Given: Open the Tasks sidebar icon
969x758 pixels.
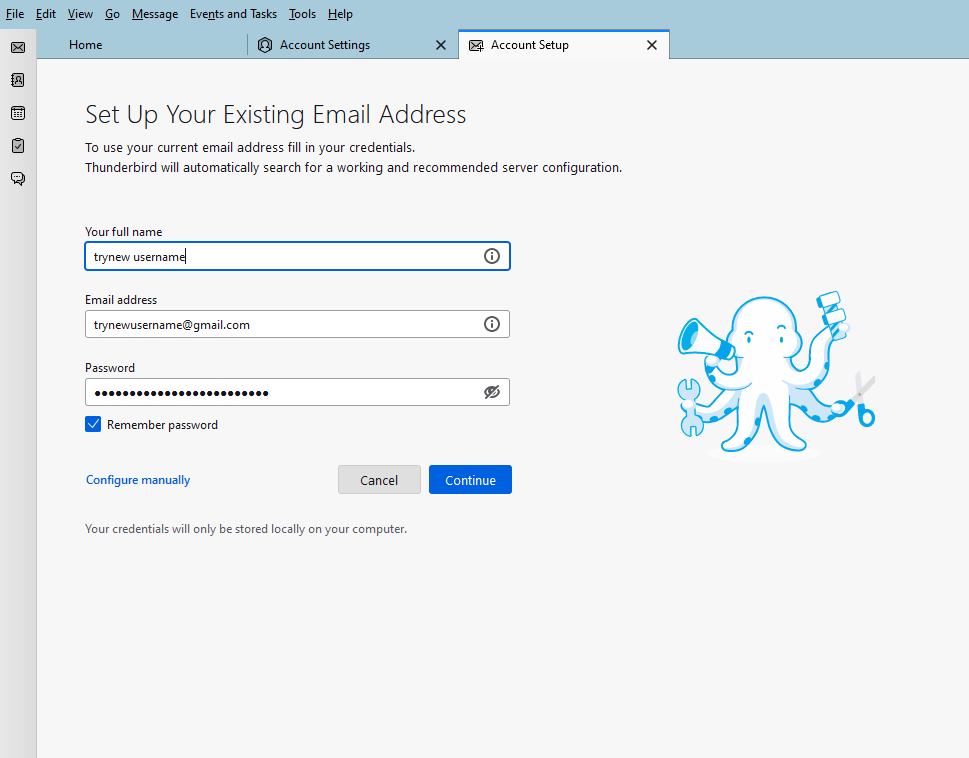Looking at the screenshot, I should point(18,146).
